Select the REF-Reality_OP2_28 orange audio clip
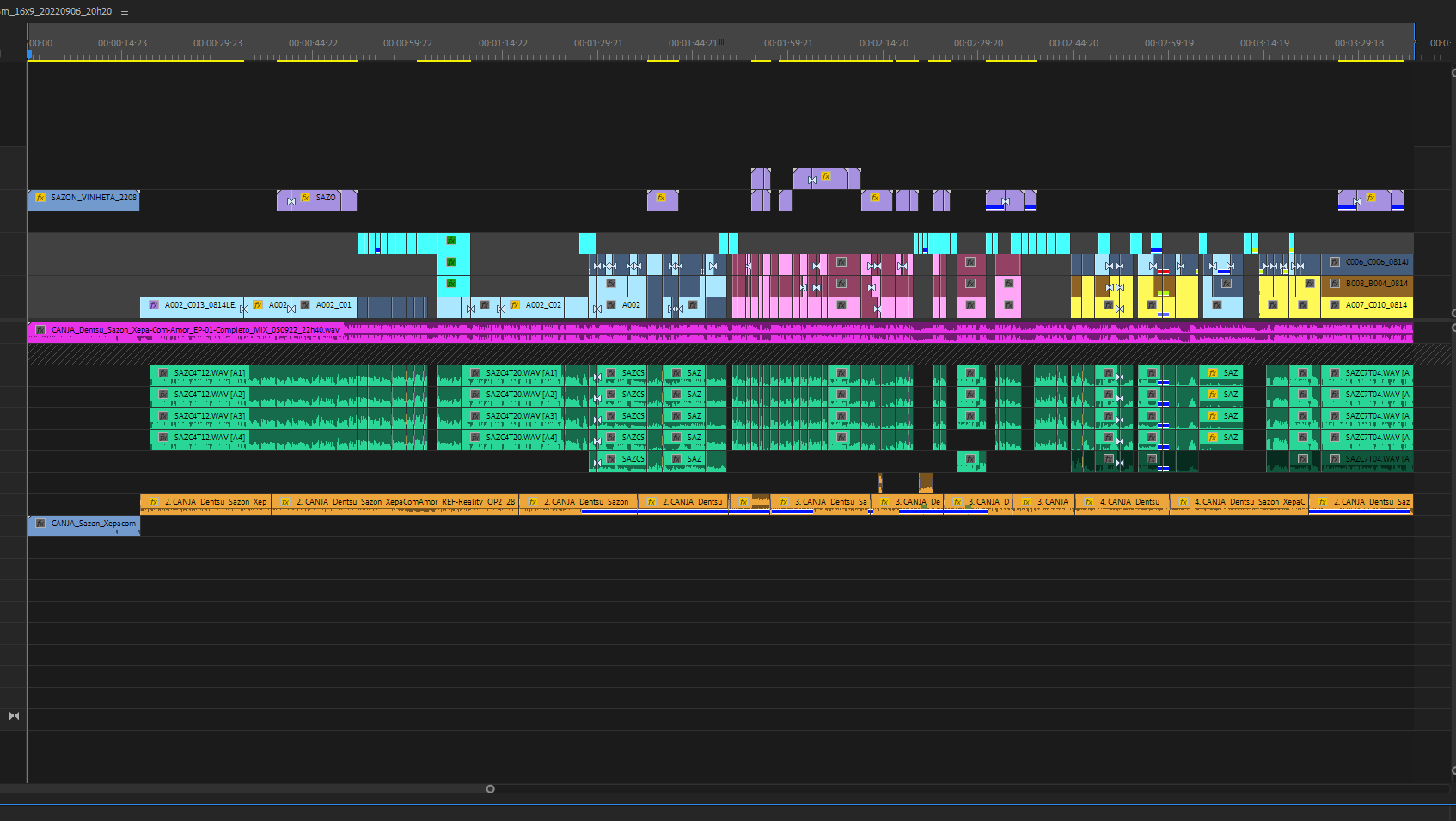Image resolution: width=1456 pixels, height=821 pixels. click(395, 505)
